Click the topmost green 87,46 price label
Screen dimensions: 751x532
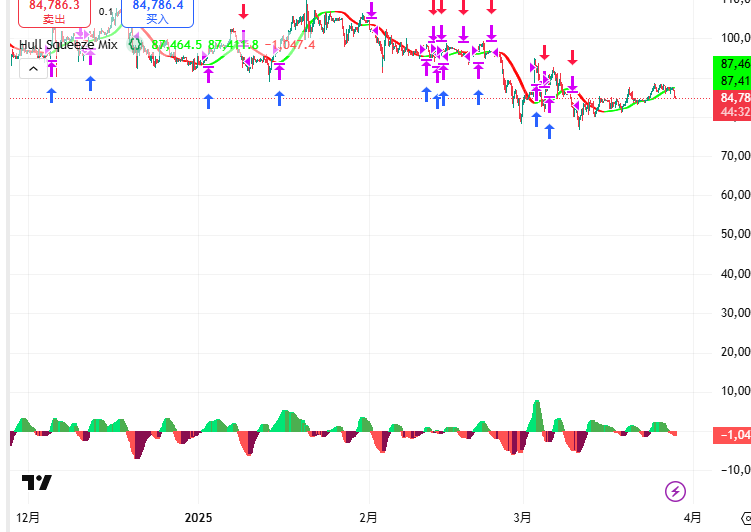[x=734, y=64]
